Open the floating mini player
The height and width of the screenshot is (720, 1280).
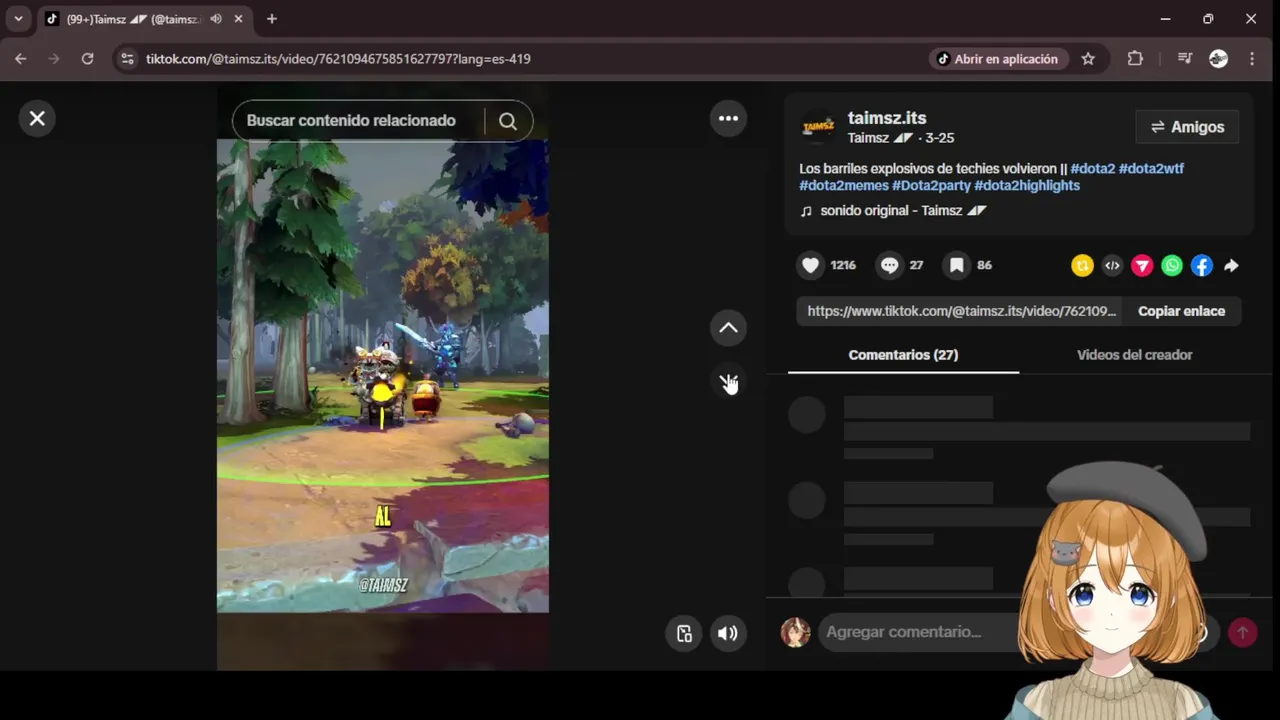point(684,633)
